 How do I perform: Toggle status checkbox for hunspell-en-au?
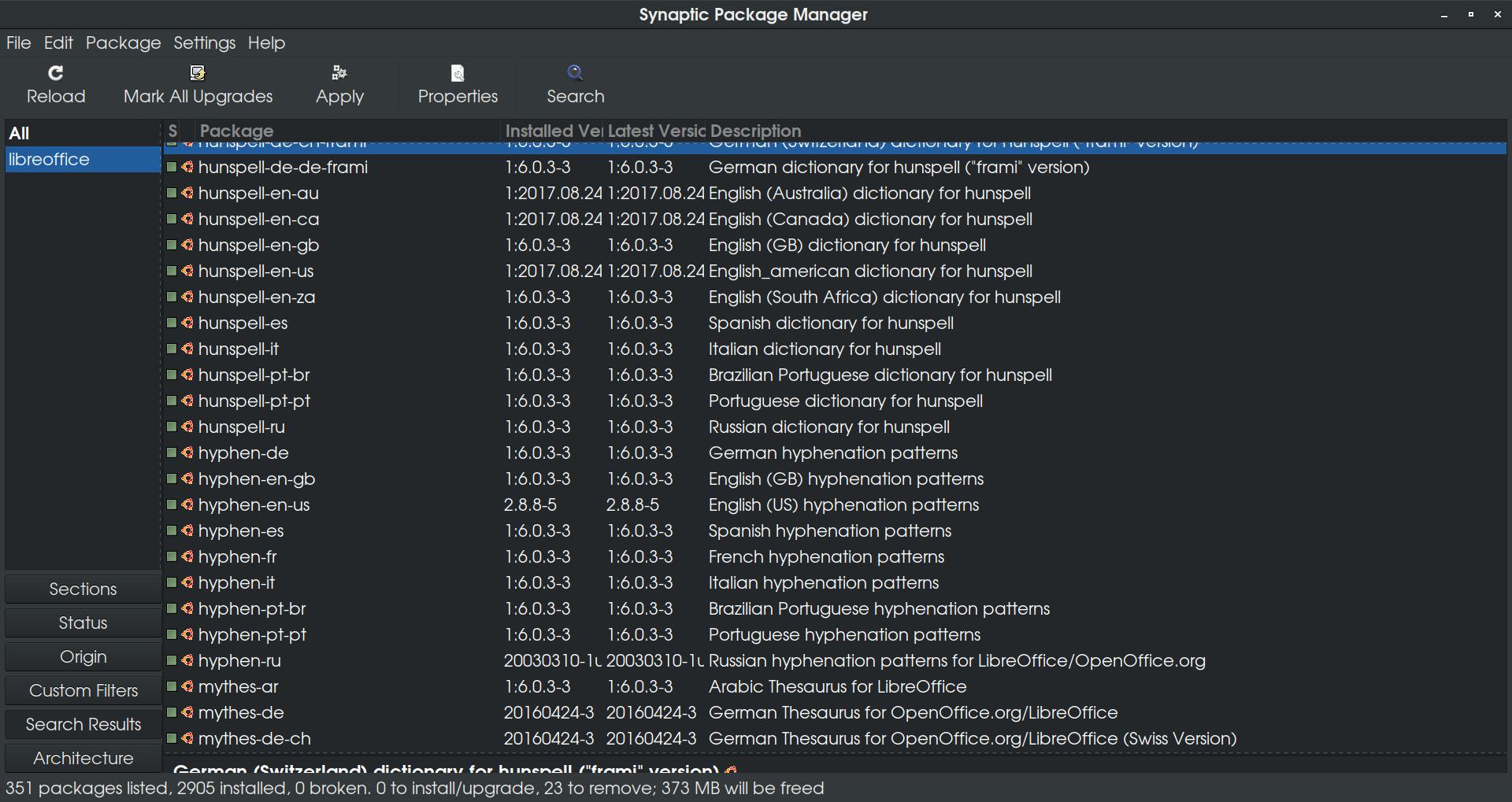(x=172, y=193)
